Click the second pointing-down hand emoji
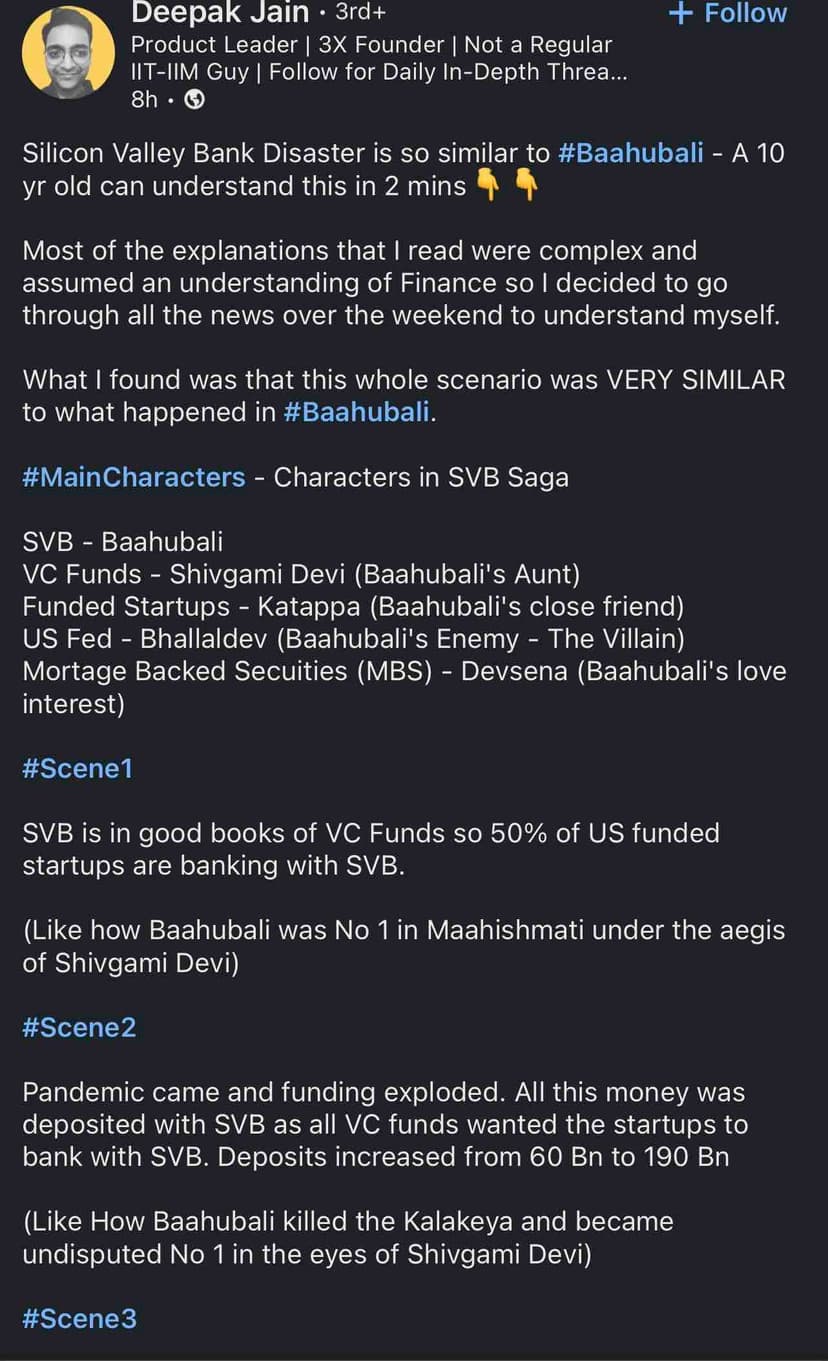The width and height of the screenshot is (828, 1361). 526,186
